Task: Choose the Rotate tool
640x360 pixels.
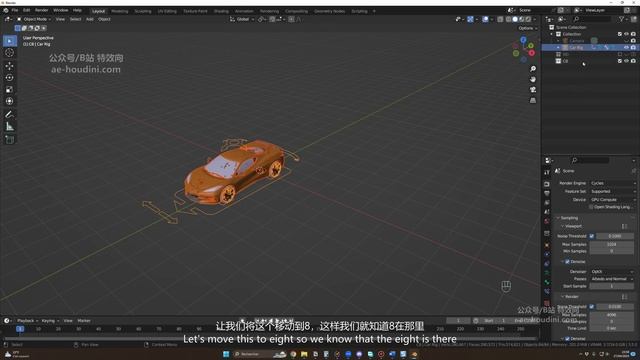Action: coord(10,78)
